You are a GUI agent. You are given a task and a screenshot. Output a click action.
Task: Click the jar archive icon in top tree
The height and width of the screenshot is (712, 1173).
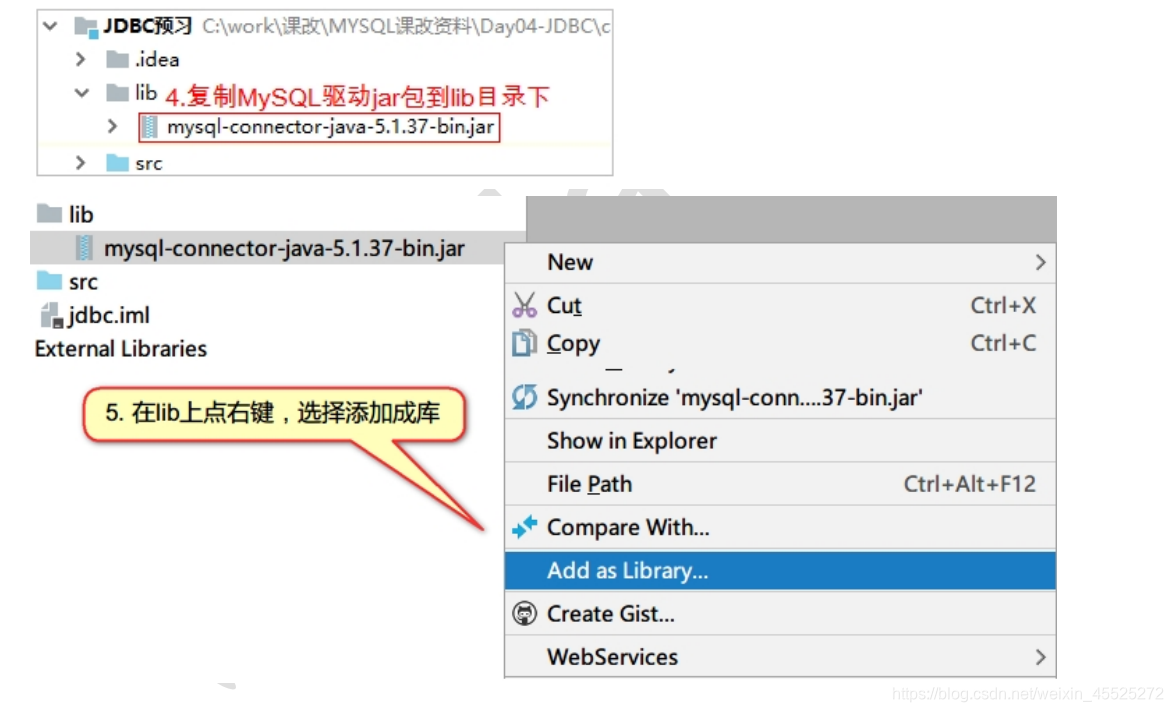pos(150,127)
